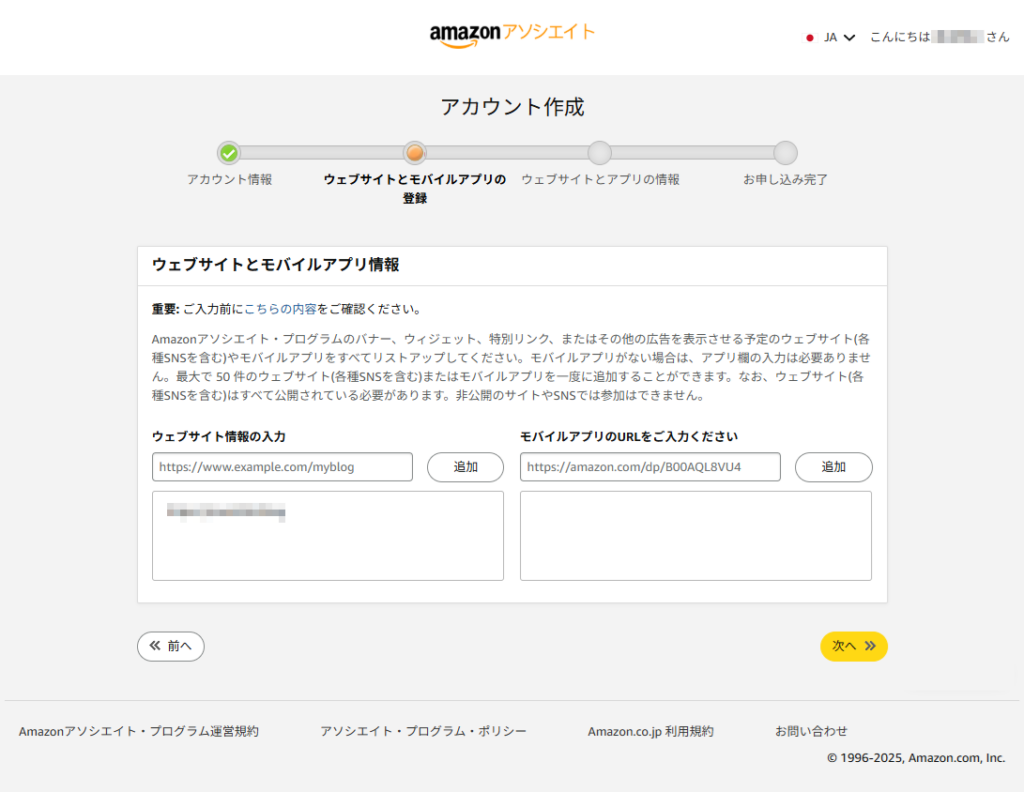Click the Japan flag icon
1024x792 pixels.
coord(810,38)
